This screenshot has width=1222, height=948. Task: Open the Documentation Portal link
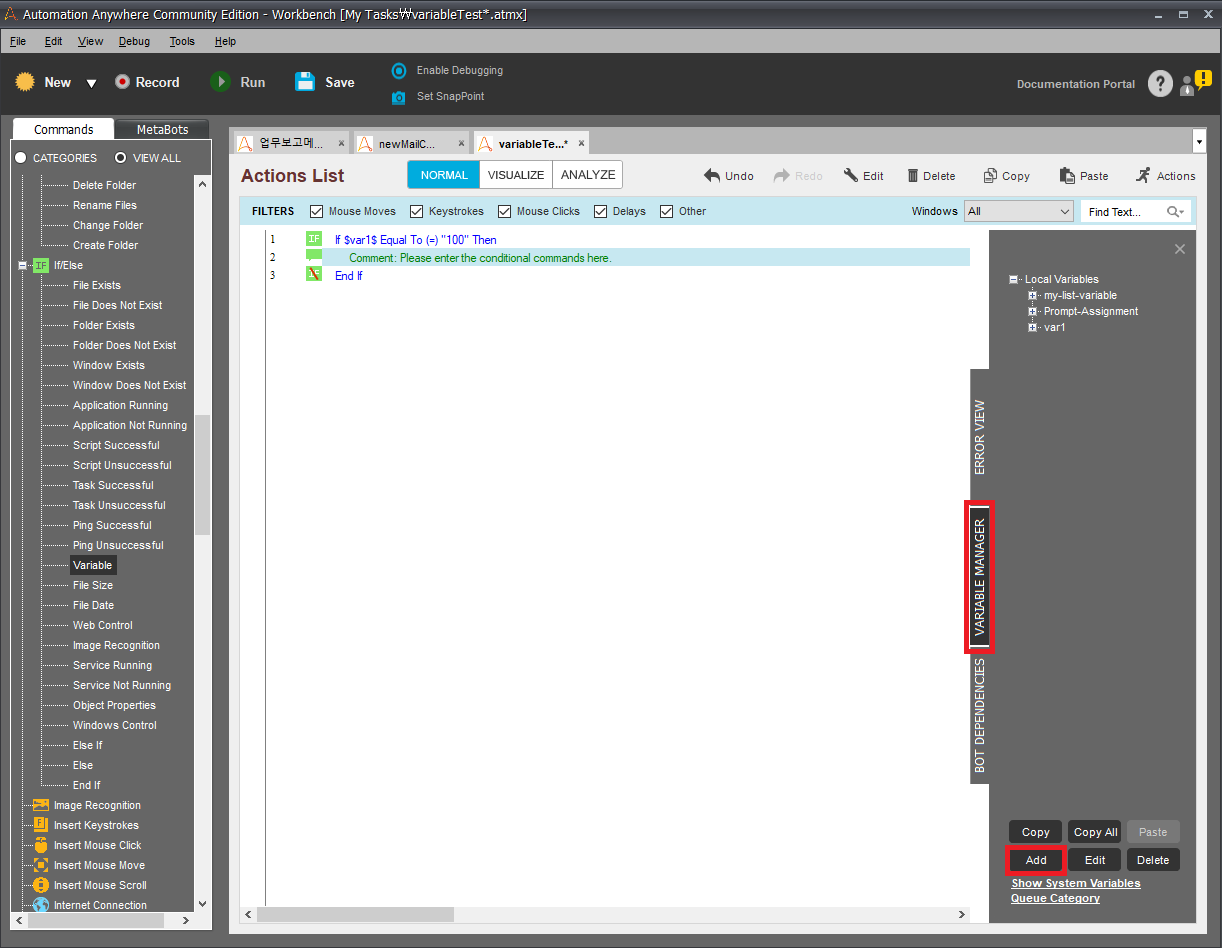1076,84
